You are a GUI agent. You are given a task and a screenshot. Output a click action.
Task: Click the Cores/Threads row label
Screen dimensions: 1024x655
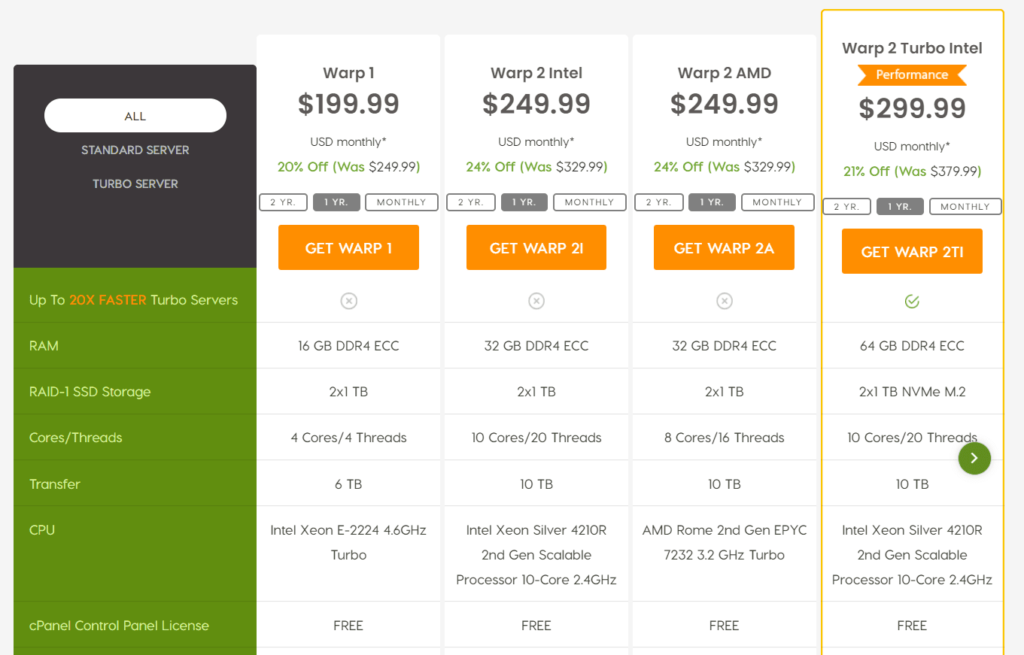(76, 438)
